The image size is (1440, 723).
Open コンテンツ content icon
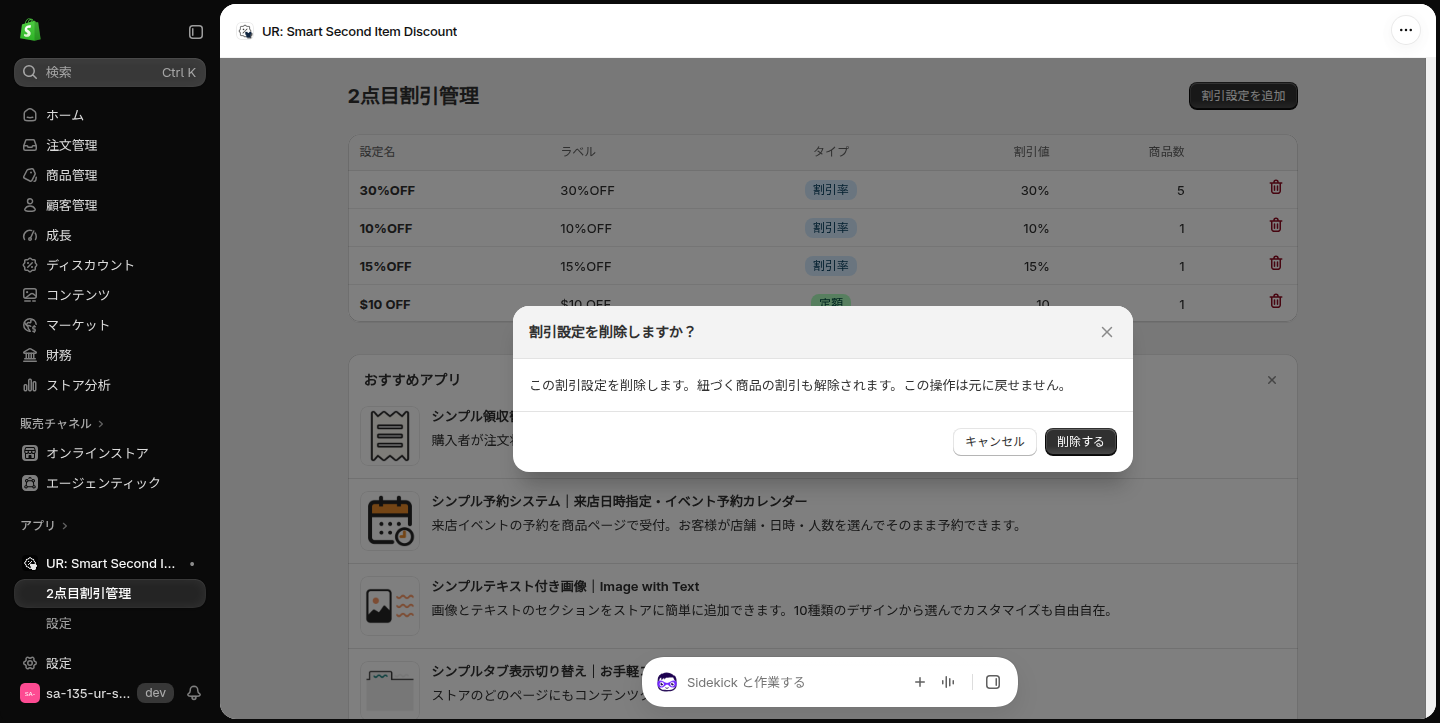click(x=30, y=295)
